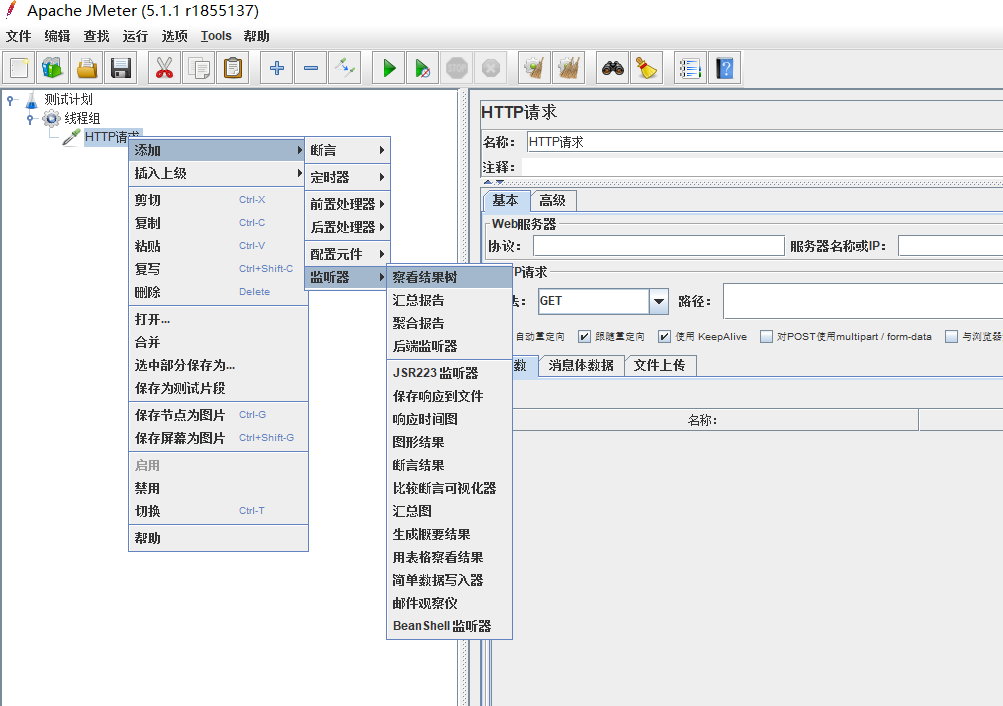Open the Help question mark icon

[725, 68]
